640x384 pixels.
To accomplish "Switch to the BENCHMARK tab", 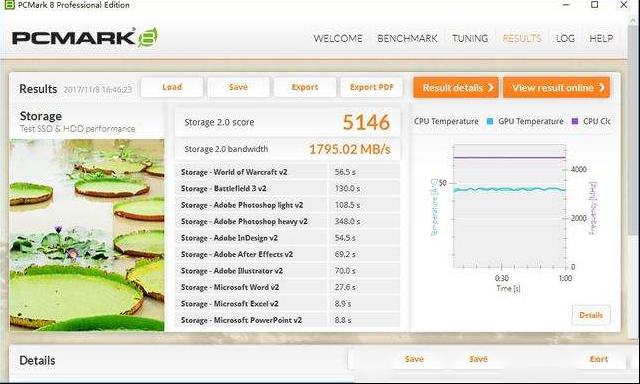I will (407, 38).
